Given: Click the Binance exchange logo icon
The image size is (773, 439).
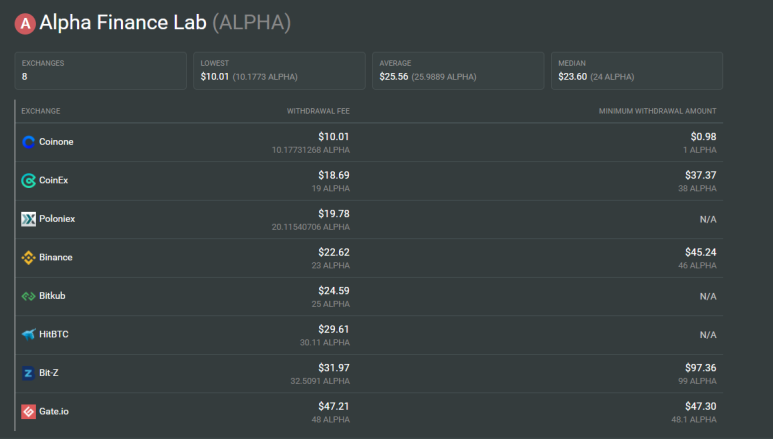Looking at the screenshot, I should 29,257.
